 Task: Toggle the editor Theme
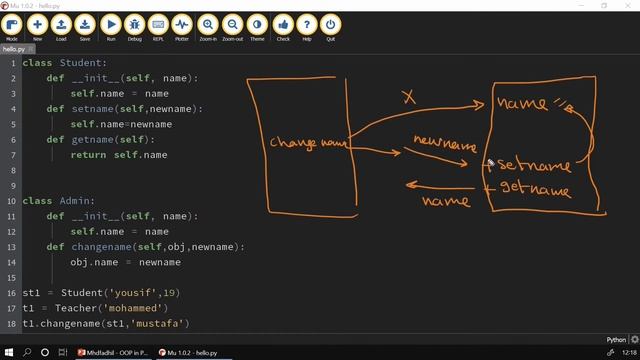(x=257, y=28)
